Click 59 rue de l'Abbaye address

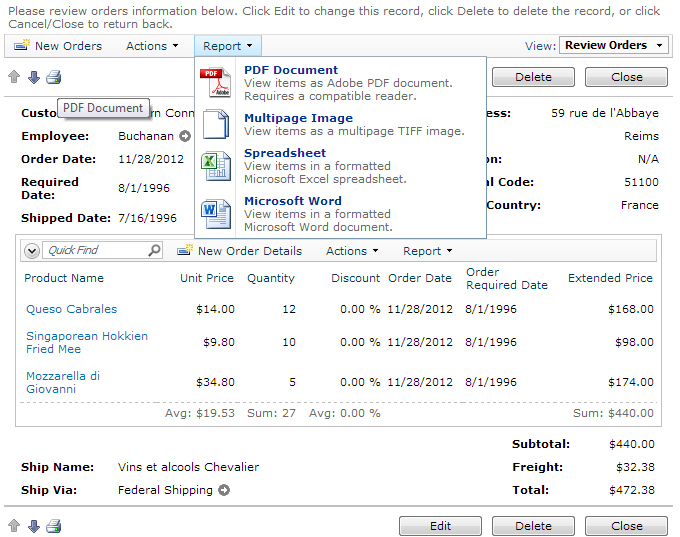click(x=605, y=113)
